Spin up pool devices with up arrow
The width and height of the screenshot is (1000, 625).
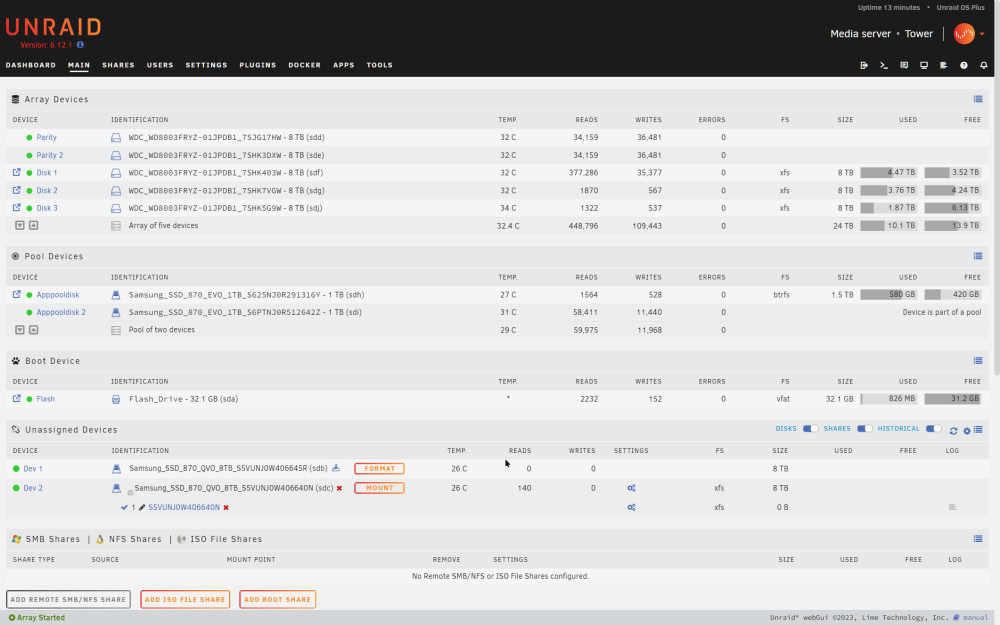coord(34,330)
